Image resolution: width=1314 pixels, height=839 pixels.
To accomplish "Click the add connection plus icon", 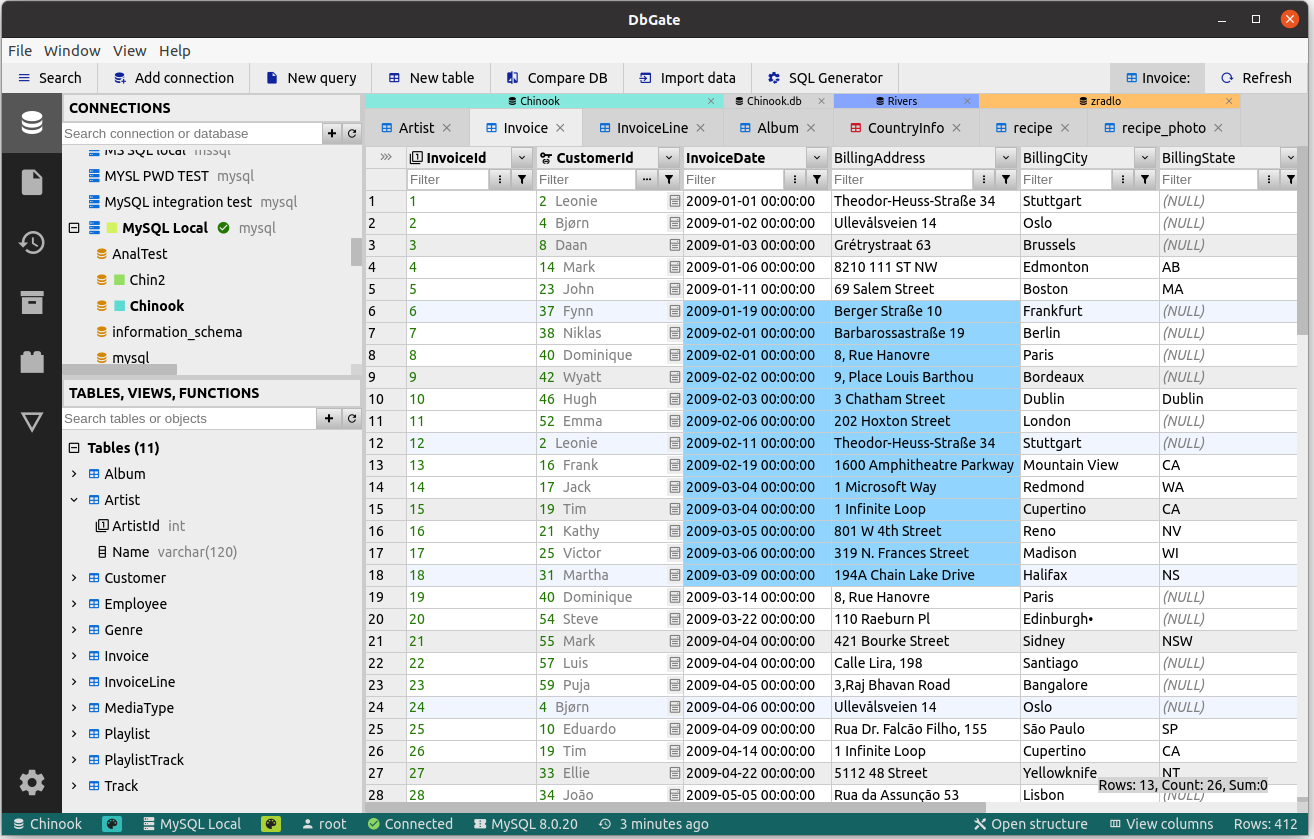I will click(332, 133).
